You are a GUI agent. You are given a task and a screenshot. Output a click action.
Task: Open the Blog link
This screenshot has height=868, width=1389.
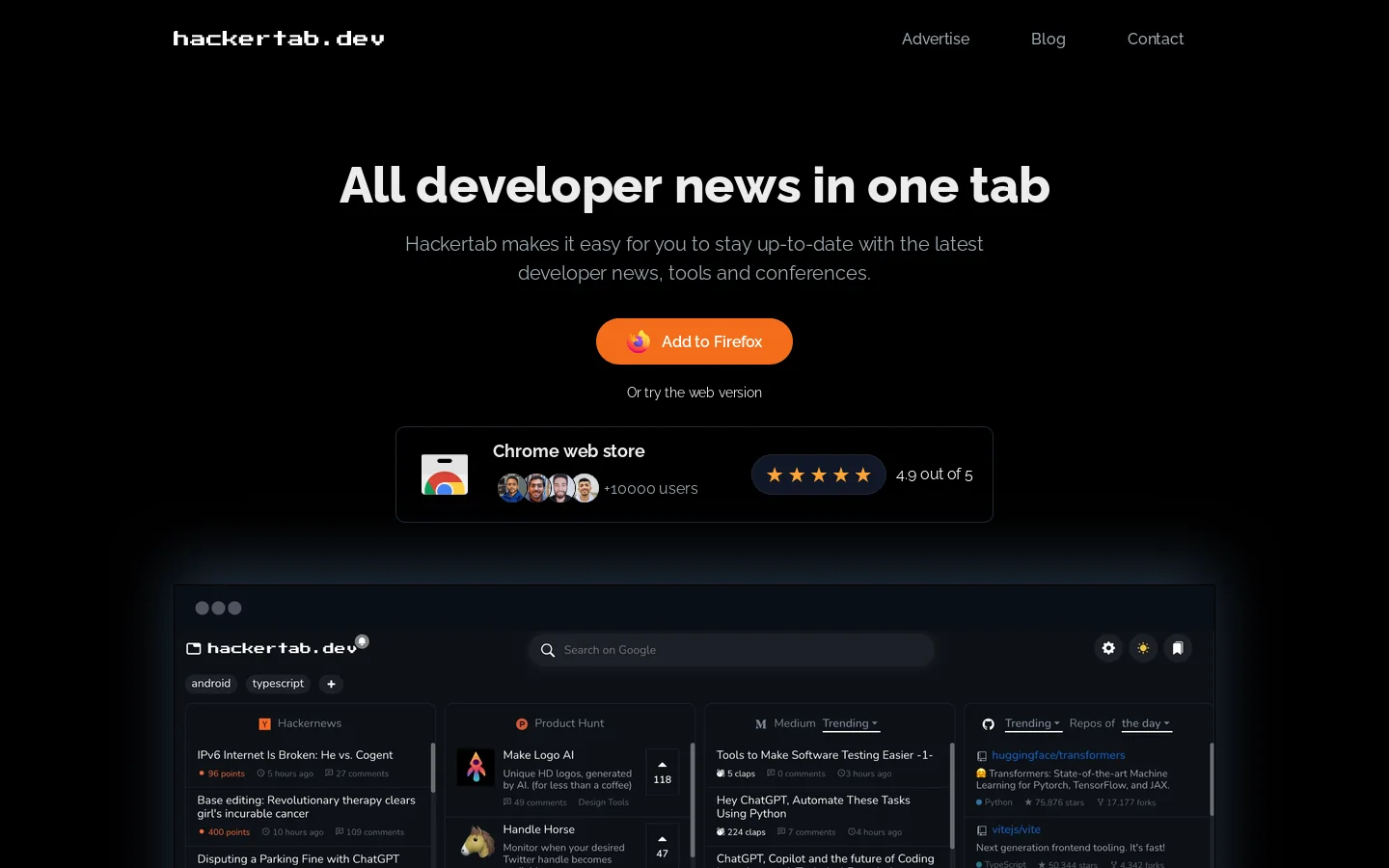click(x=1048, y=39)
